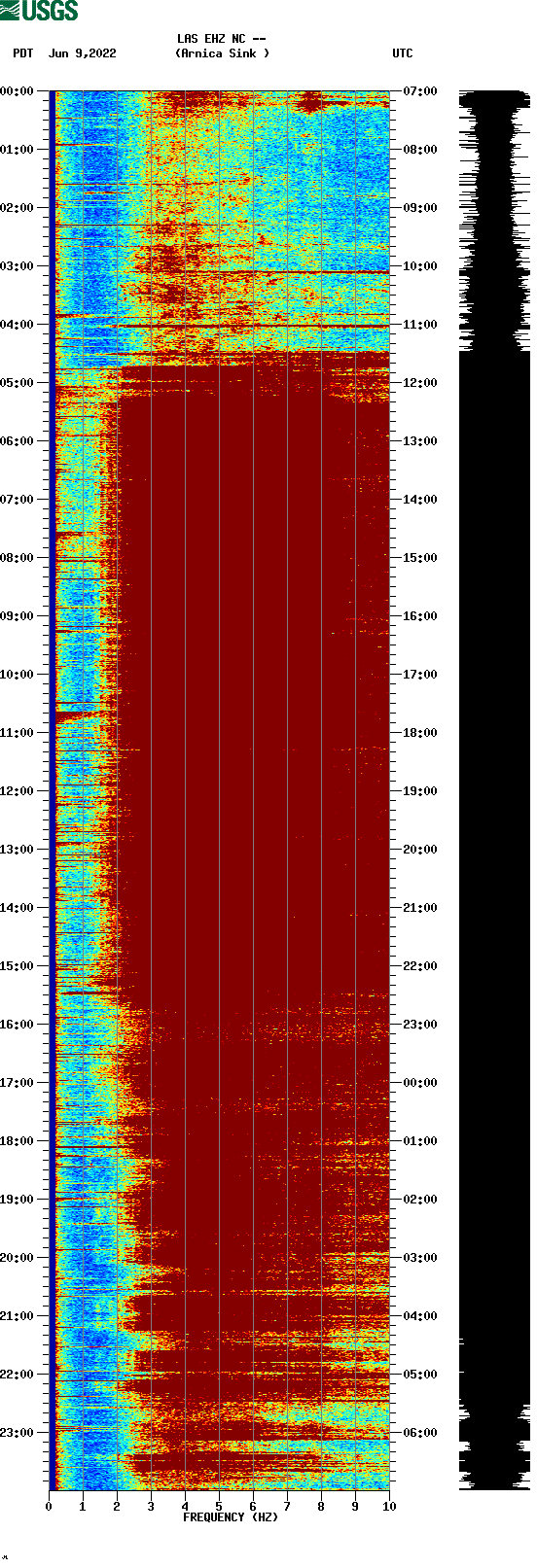Click the PDT '04:00' time label
The height and width of the screenshot is (1568, 537).
[x=18, y=325]
